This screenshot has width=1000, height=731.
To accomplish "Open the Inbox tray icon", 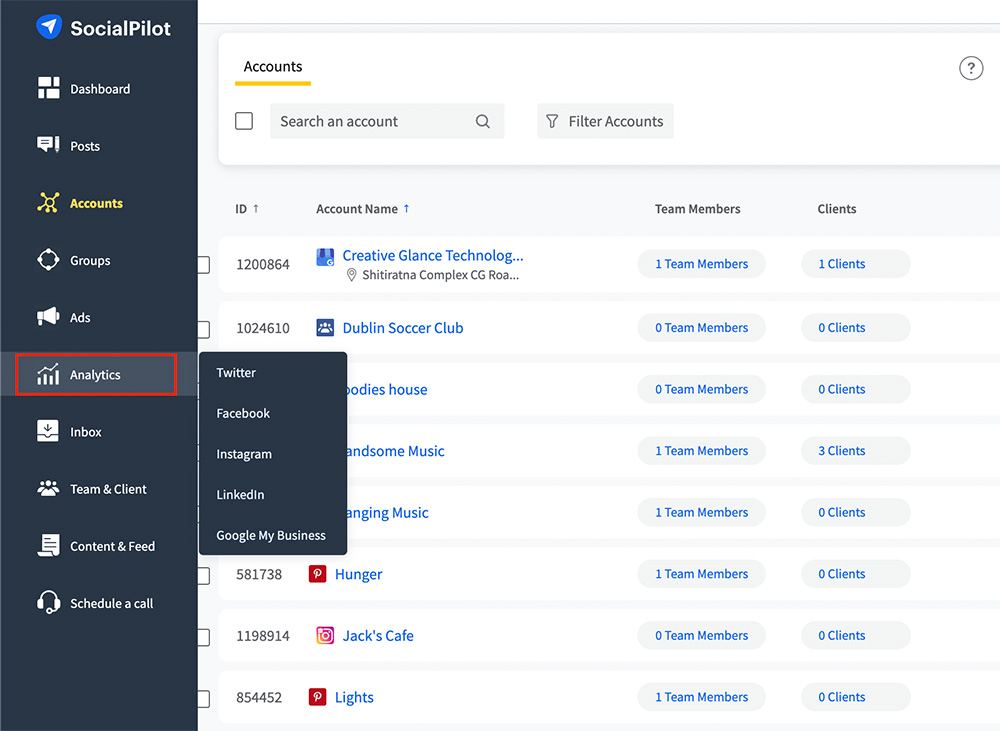I will pyautogui.click(x=48, y=431).
